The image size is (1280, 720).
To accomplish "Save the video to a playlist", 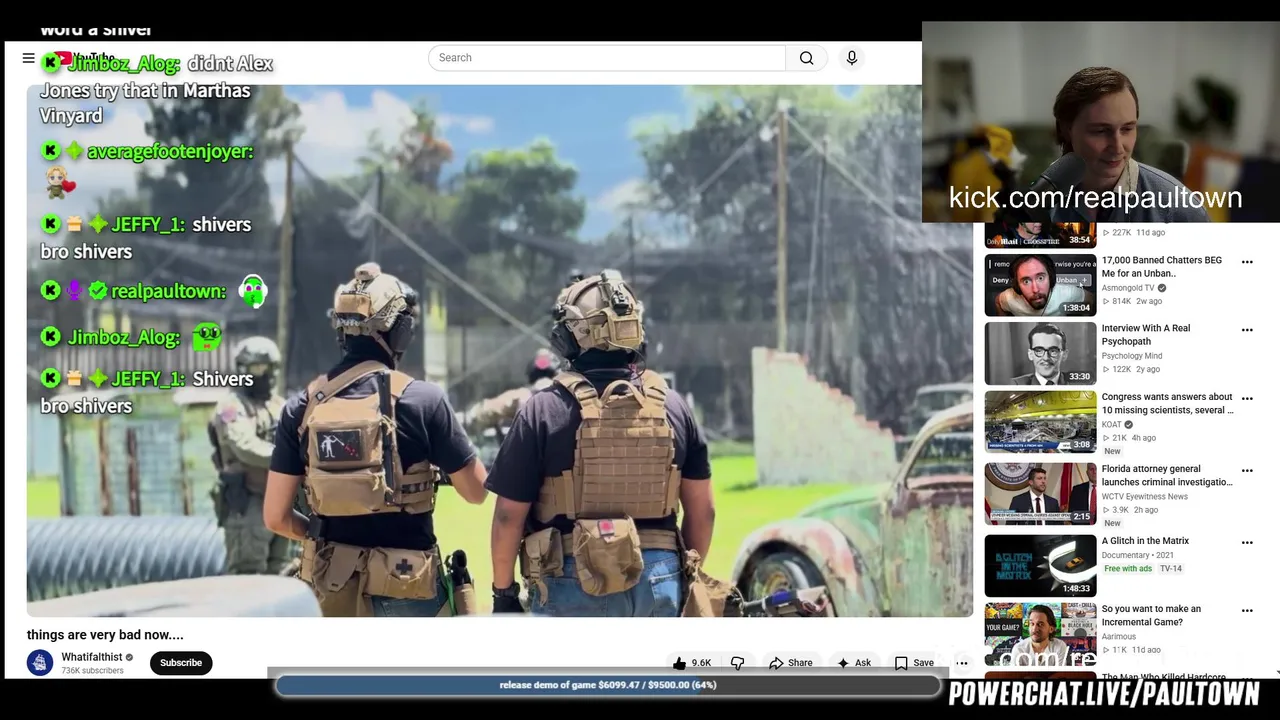I will click(x=914, y=663).
